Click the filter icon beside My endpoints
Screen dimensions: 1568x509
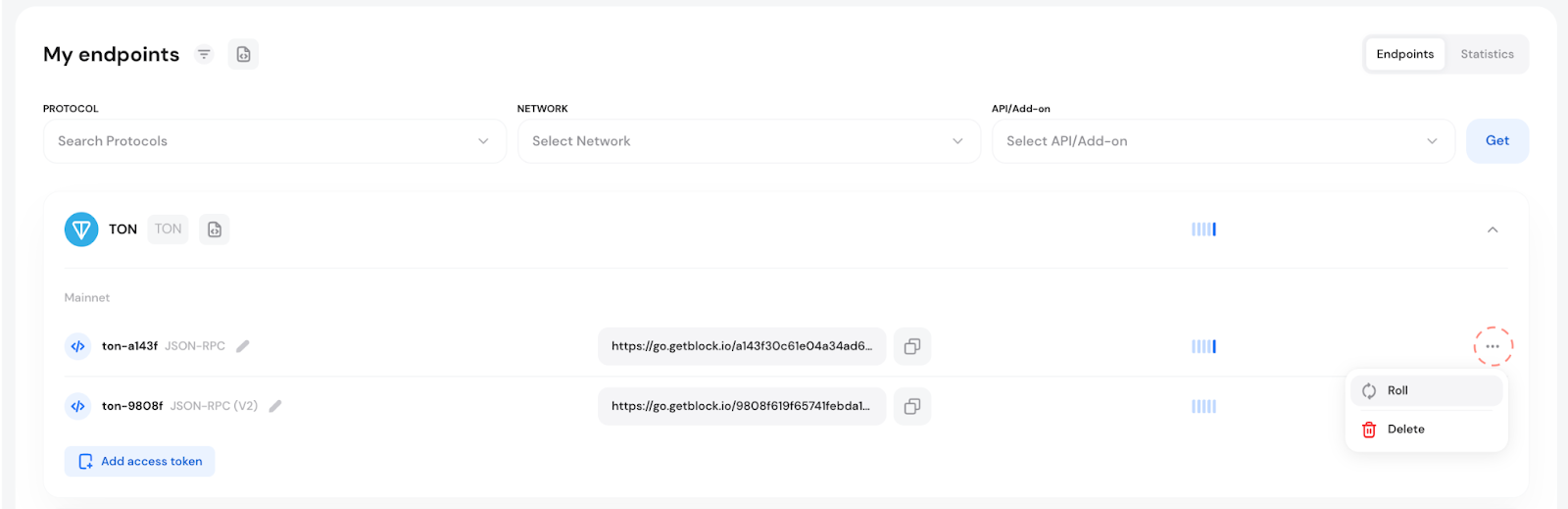pos(204,54)
